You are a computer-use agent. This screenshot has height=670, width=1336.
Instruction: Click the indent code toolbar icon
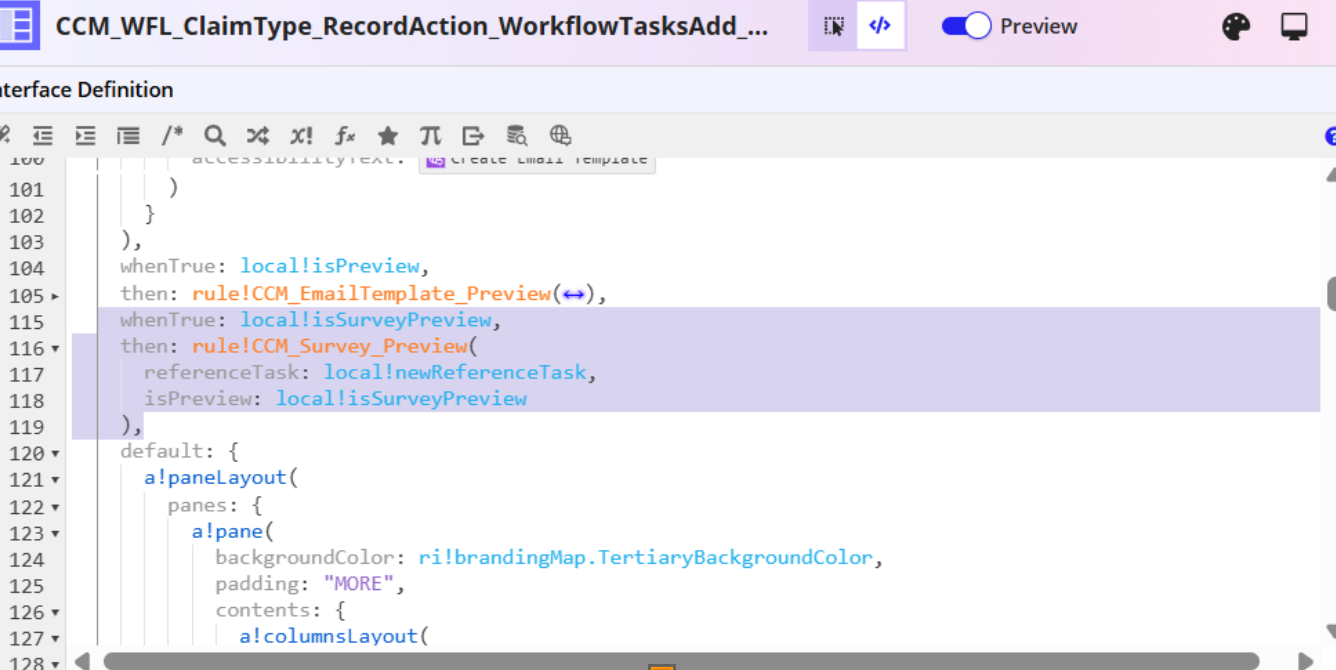85,135
